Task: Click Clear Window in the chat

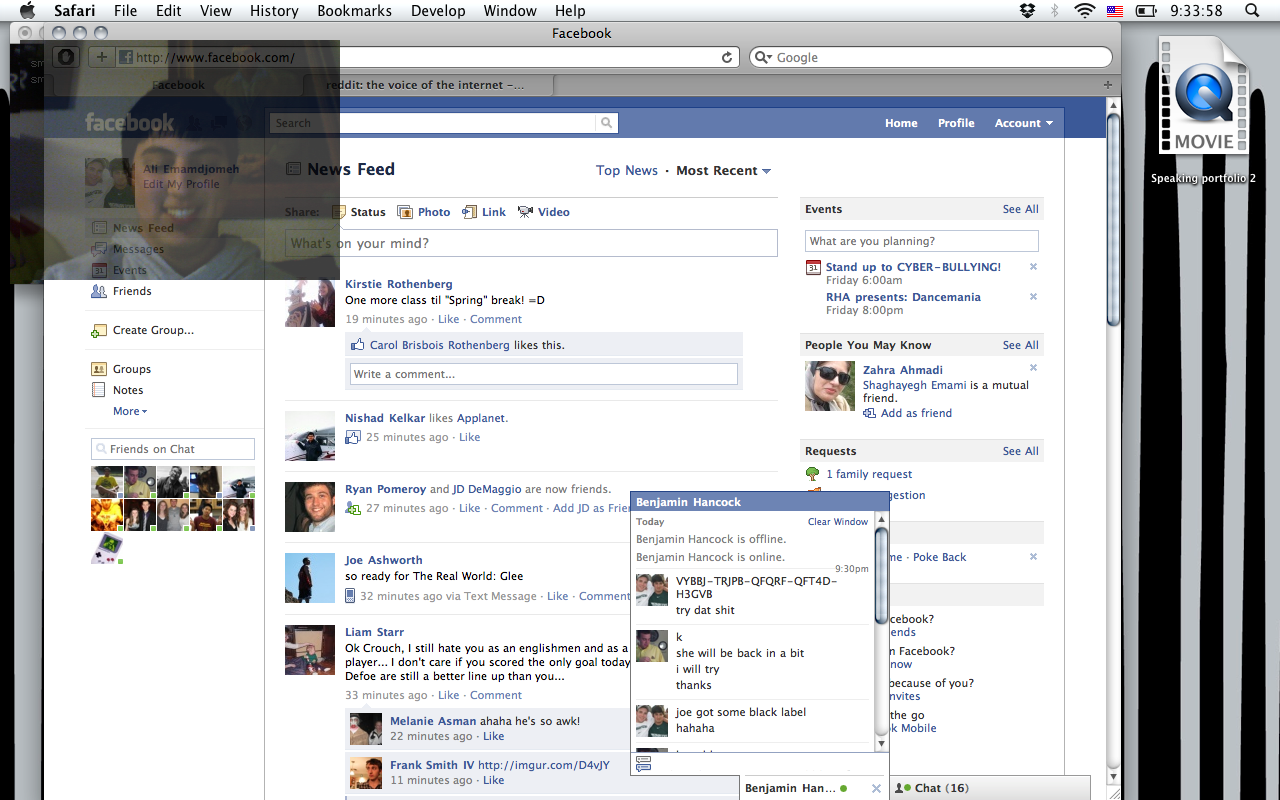Action: click(838, 522)
